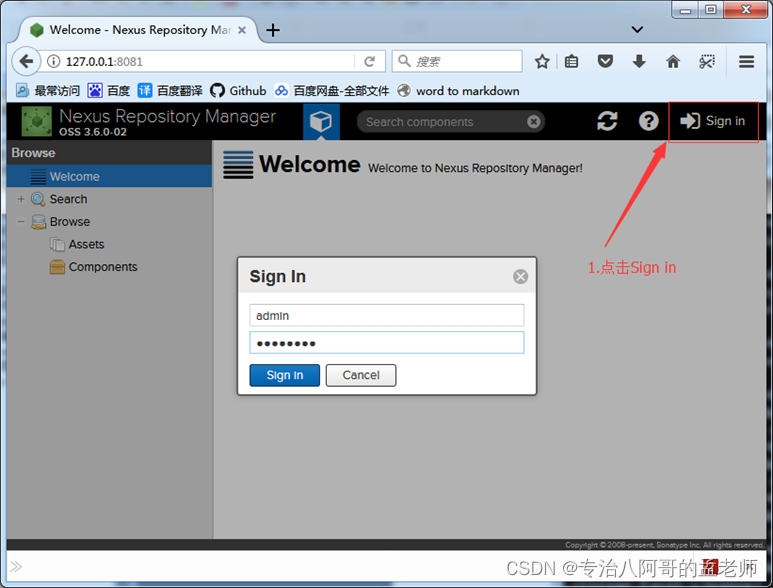Clear the Search components field
The image size is (773, 588).
click(533, 122)
